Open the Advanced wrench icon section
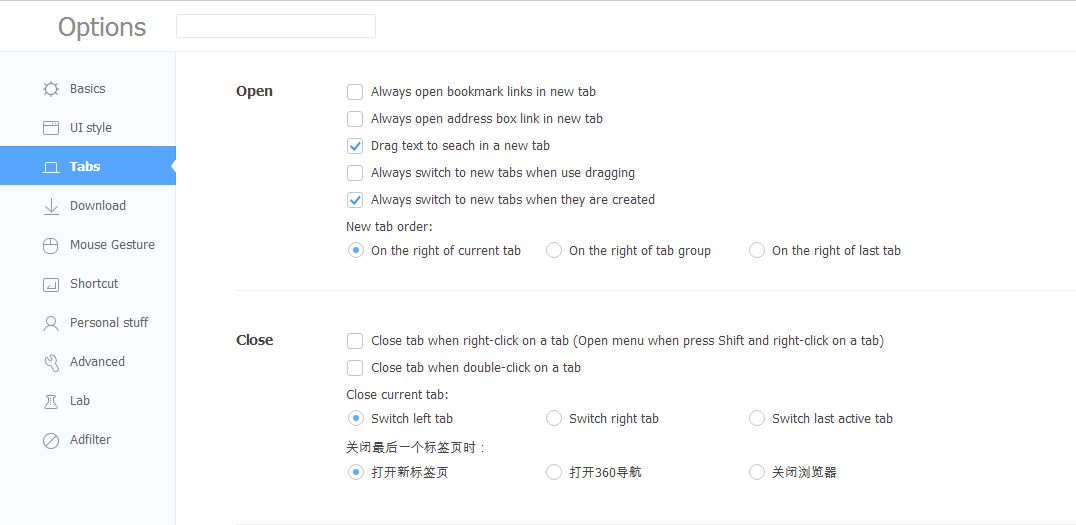 [51, 362]
